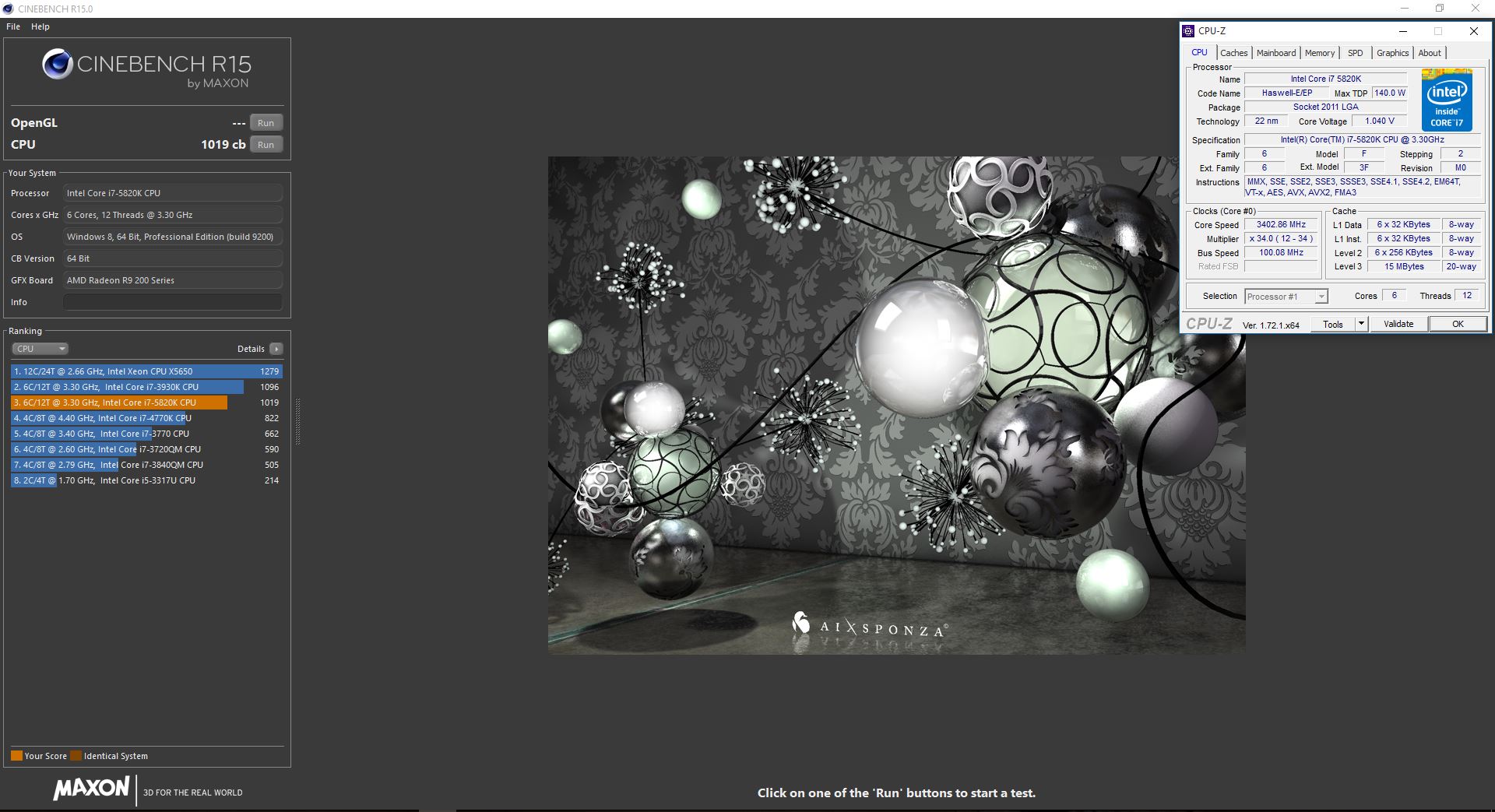Click the CPU-Z icon in its title bar

click(x=1188, y=31)
